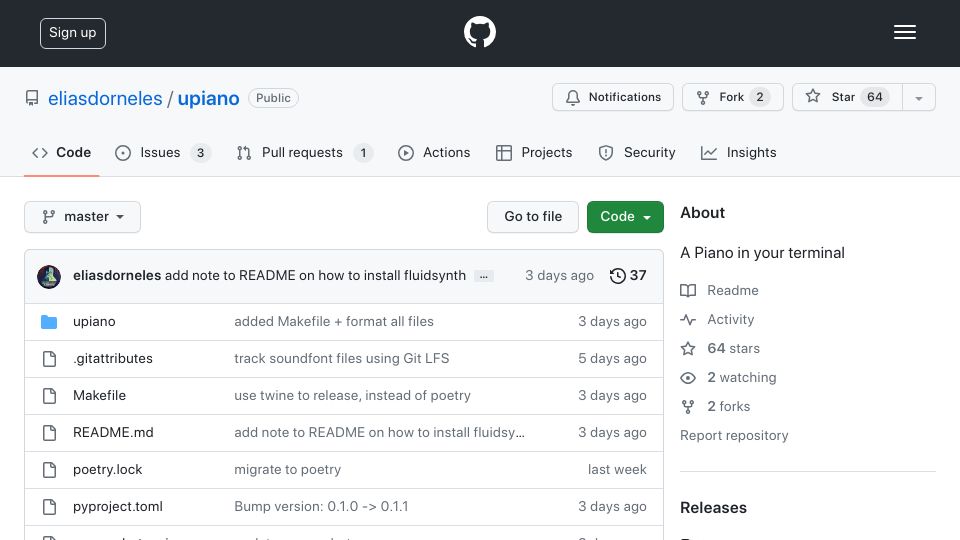This screenshot has width=960, height=540.
Task: Open the master branch selector dropdown
Action: 83,217
